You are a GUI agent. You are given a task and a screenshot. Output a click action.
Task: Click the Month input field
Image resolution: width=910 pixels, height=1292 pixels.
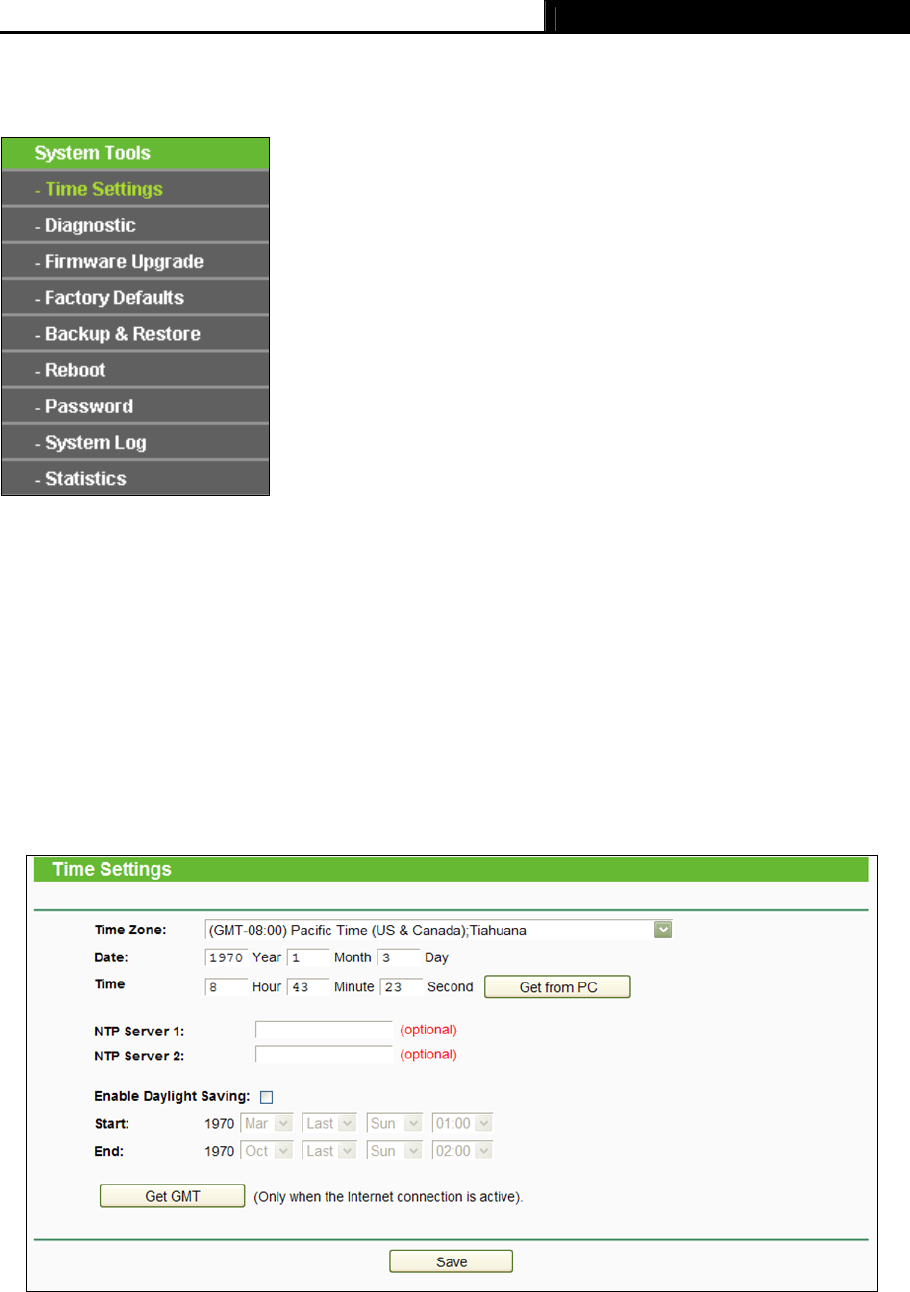[308, 957]
